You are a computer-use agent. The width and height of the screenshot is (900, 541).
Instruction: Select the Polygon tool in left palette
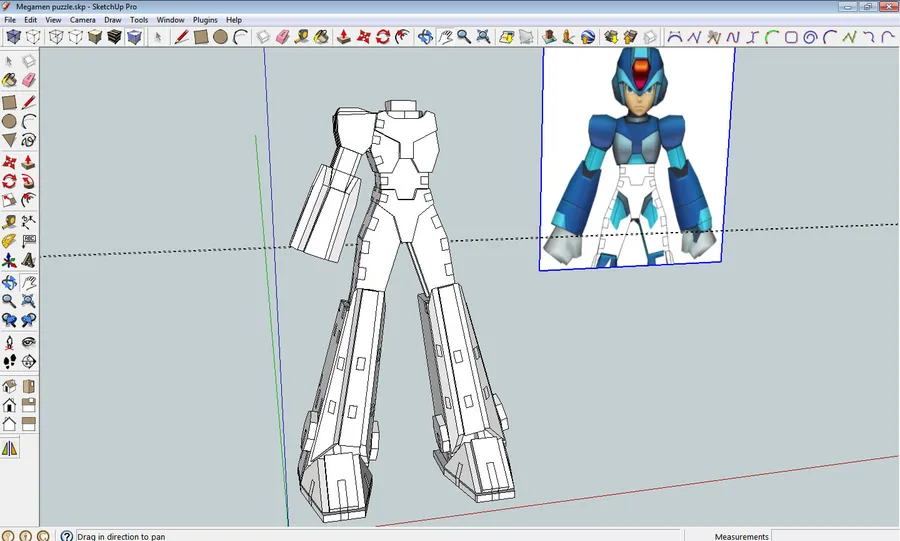coord(9,140)
